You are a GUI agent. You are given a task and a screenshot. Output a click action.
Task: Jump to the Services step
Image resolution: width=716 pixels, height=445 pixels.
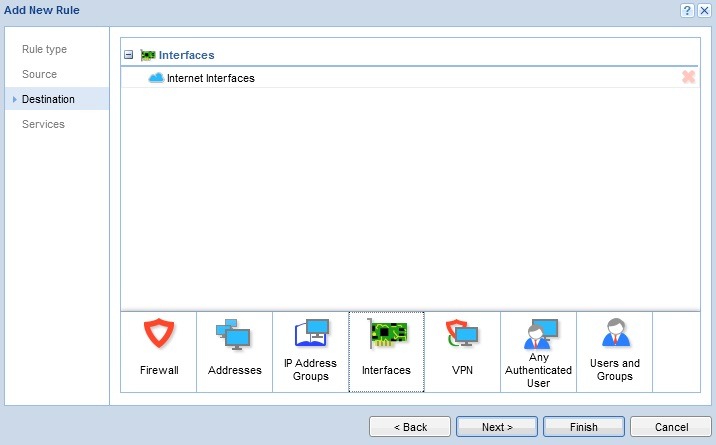(x=43, y=124)
